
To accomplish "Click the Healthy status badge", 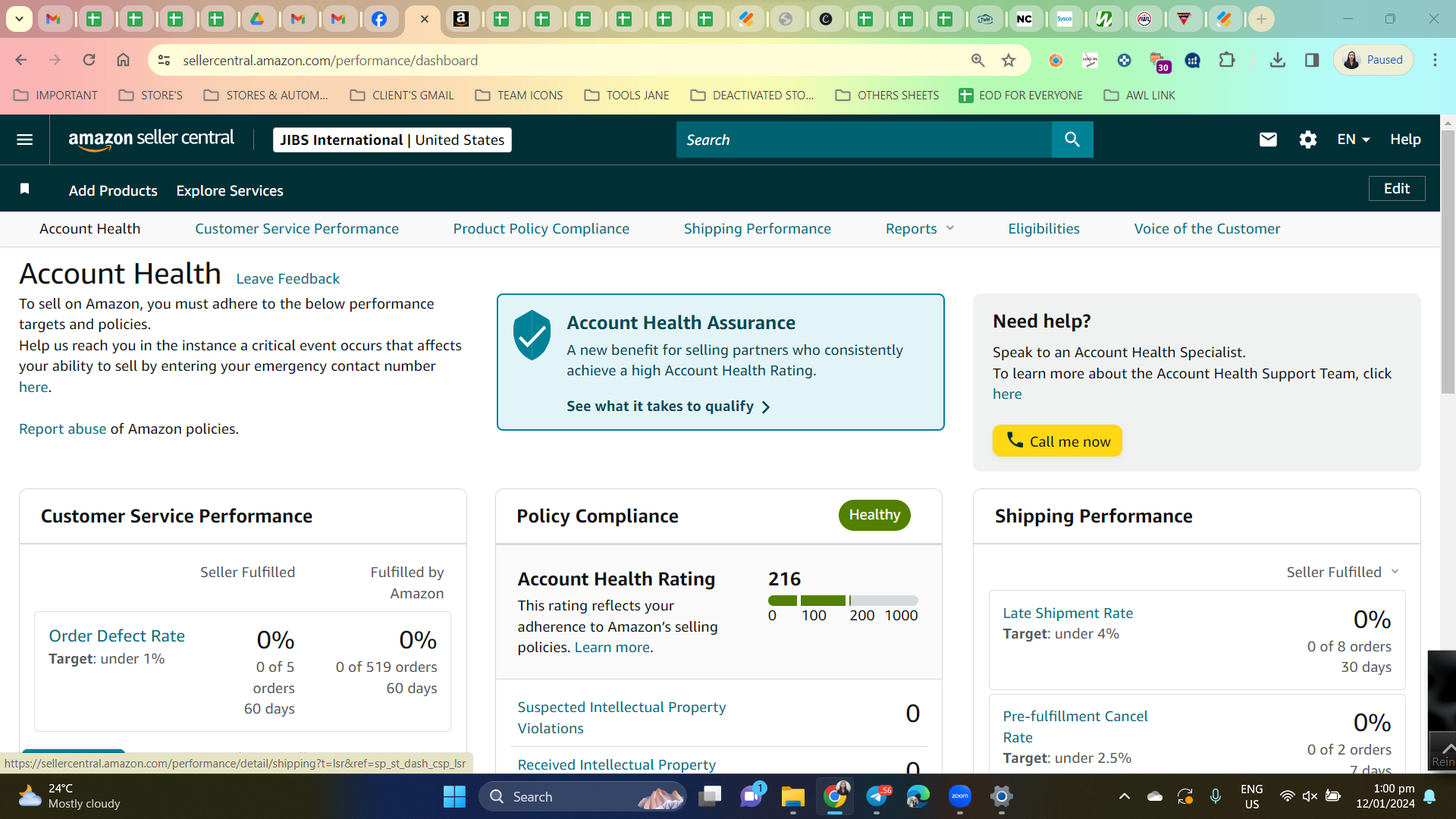I will [874, 516].
